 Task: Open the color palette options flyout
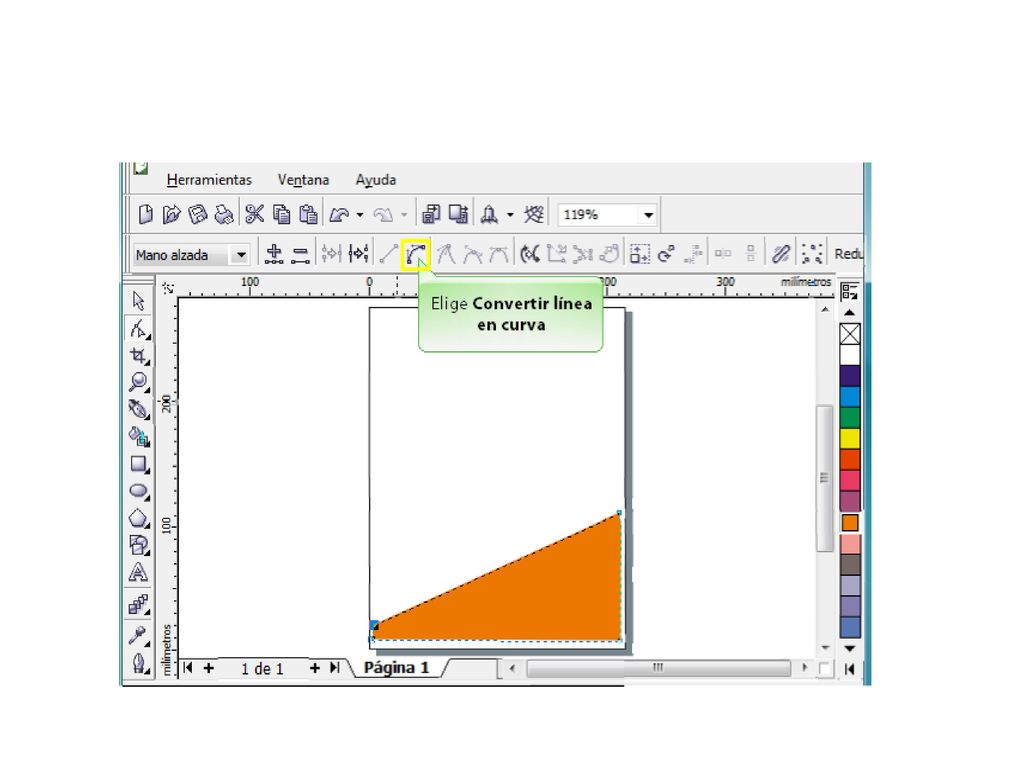(x=849, y=292)
